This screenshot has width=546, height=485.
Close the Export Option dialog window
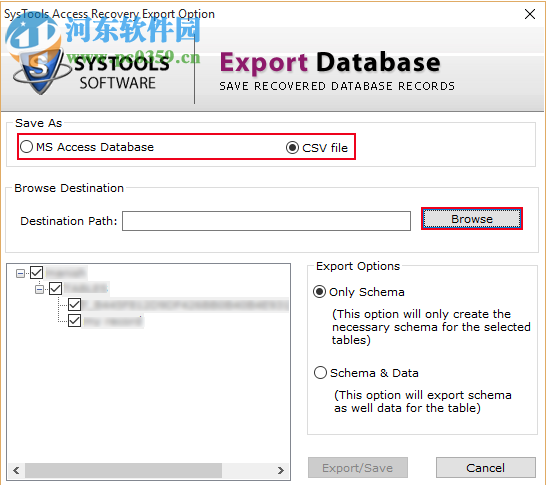(530, 14)
